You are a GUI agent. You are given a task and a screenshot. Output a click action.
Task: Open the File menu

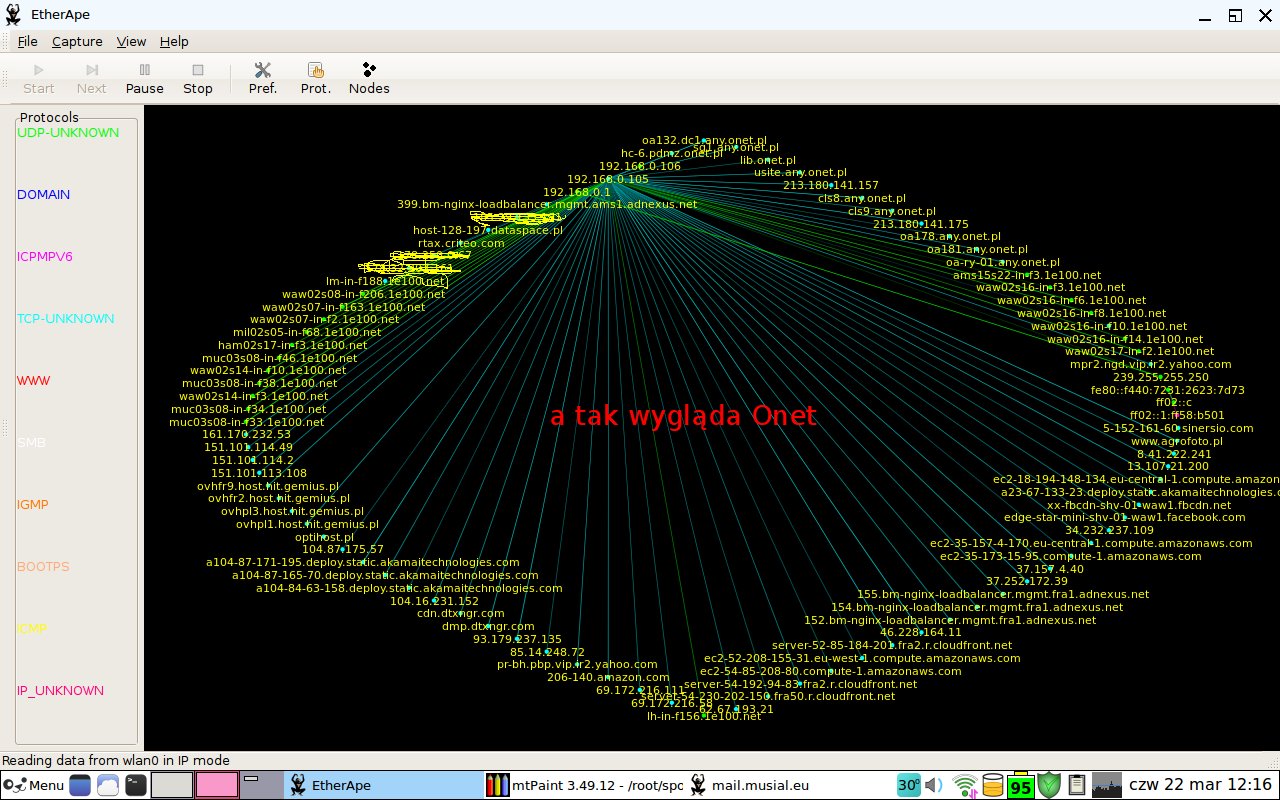click(x=27, y=41)
